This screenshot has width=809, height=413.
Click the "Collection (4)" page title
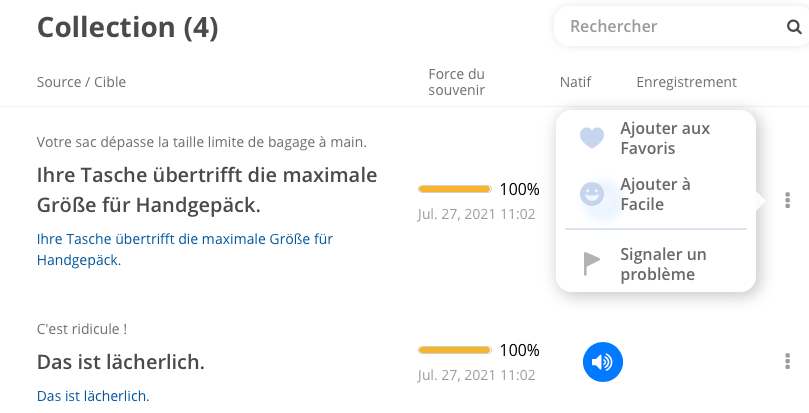point(127,27)
